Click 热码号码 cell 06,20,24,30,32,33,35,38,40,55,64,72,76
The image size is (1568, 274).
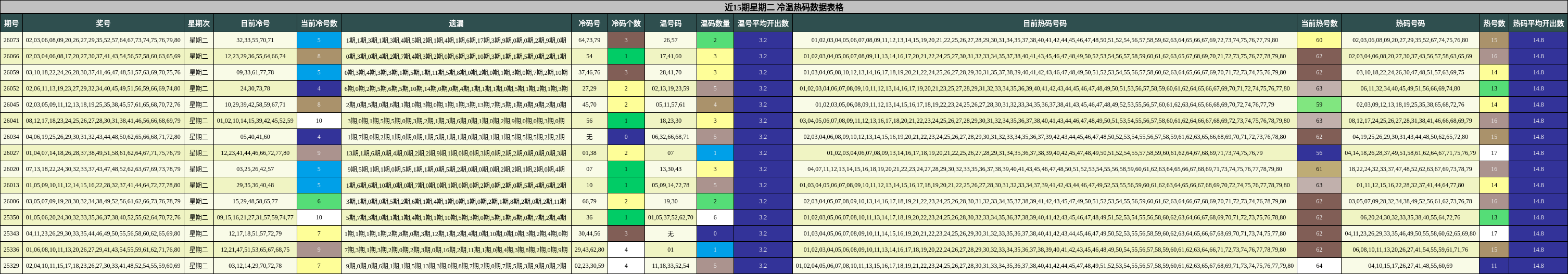tap(1410, 217)
